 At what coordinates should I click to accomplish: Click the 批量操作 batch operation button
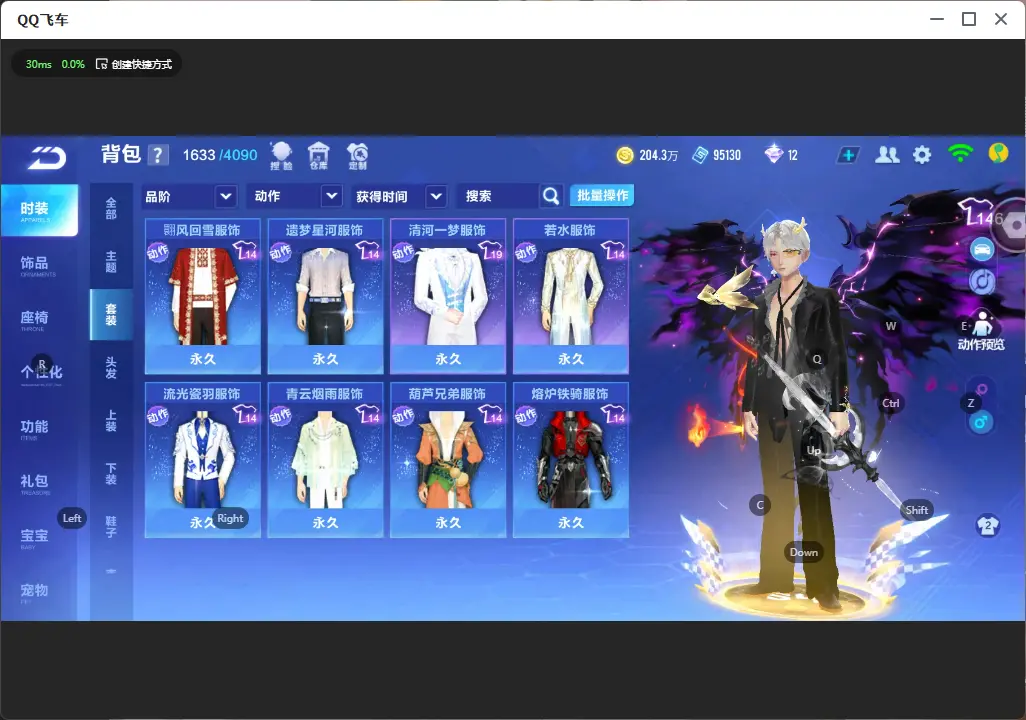[x=602, y=195]
